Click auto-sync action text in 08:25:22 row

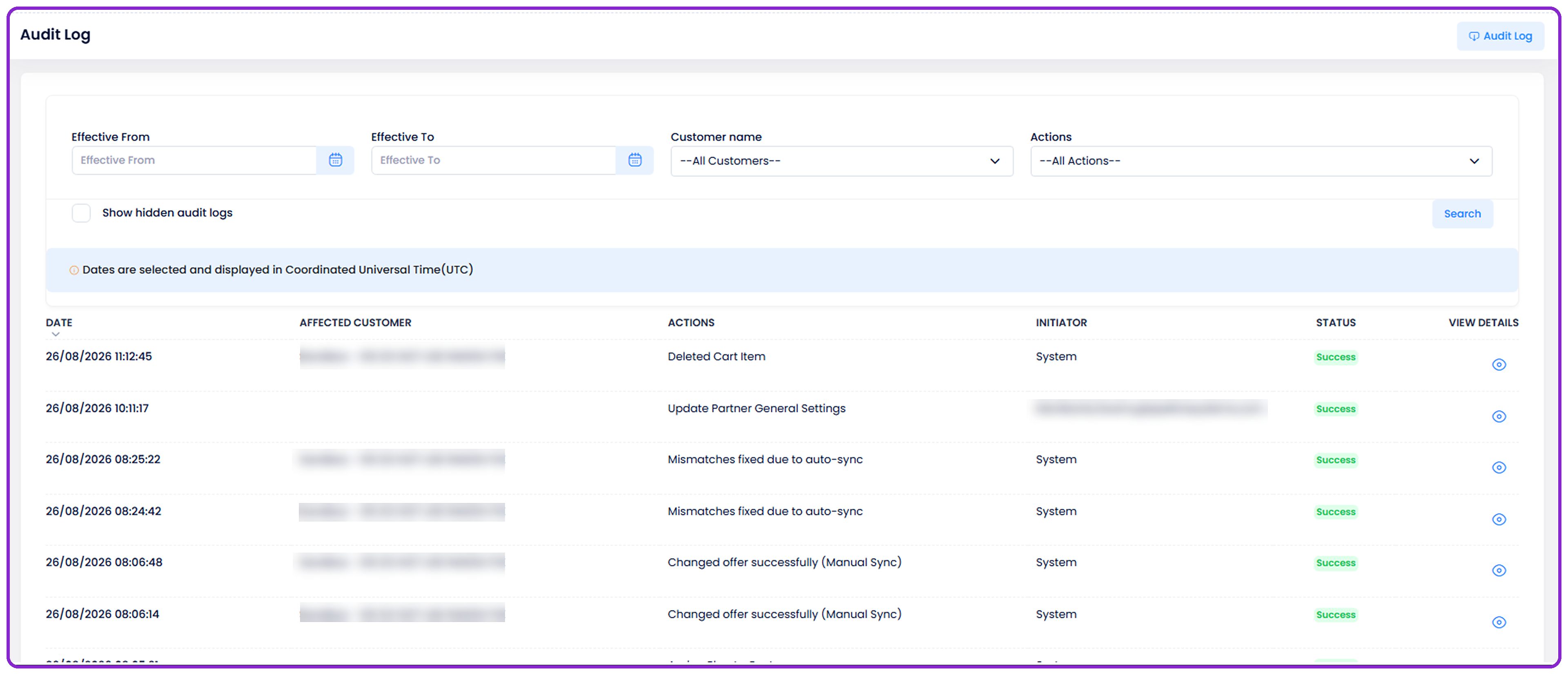(x=765, y=459)
